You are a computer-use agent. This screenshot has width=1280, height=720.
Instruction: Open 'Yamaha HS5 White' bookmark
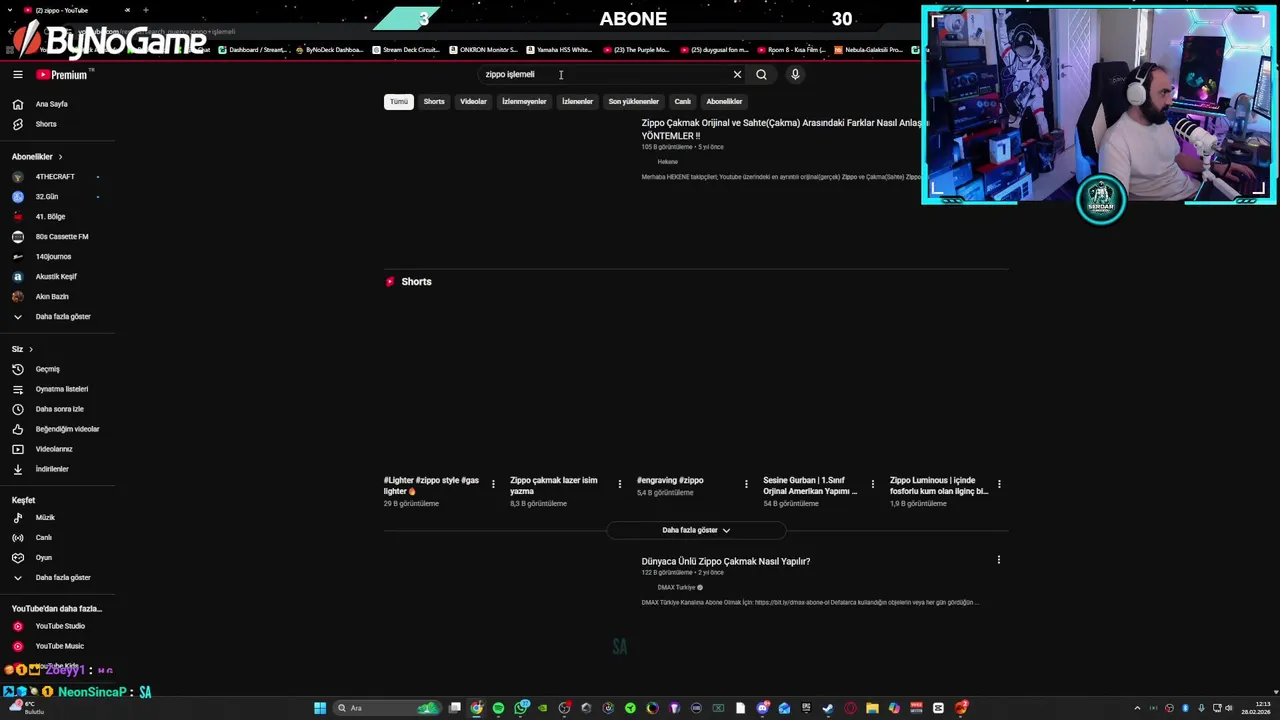[559, 49]
